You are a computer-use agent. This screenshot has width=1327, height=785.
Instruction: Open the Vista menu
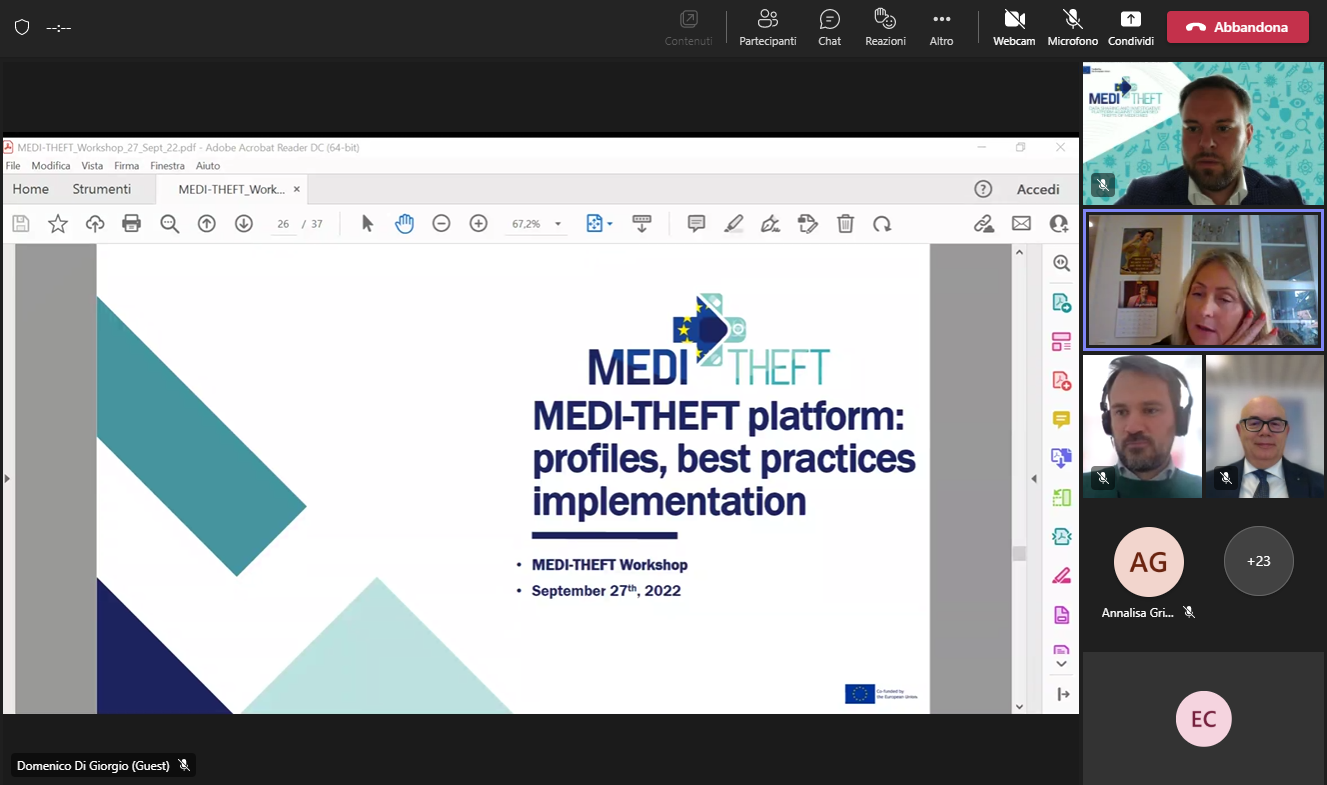(92, 166)
